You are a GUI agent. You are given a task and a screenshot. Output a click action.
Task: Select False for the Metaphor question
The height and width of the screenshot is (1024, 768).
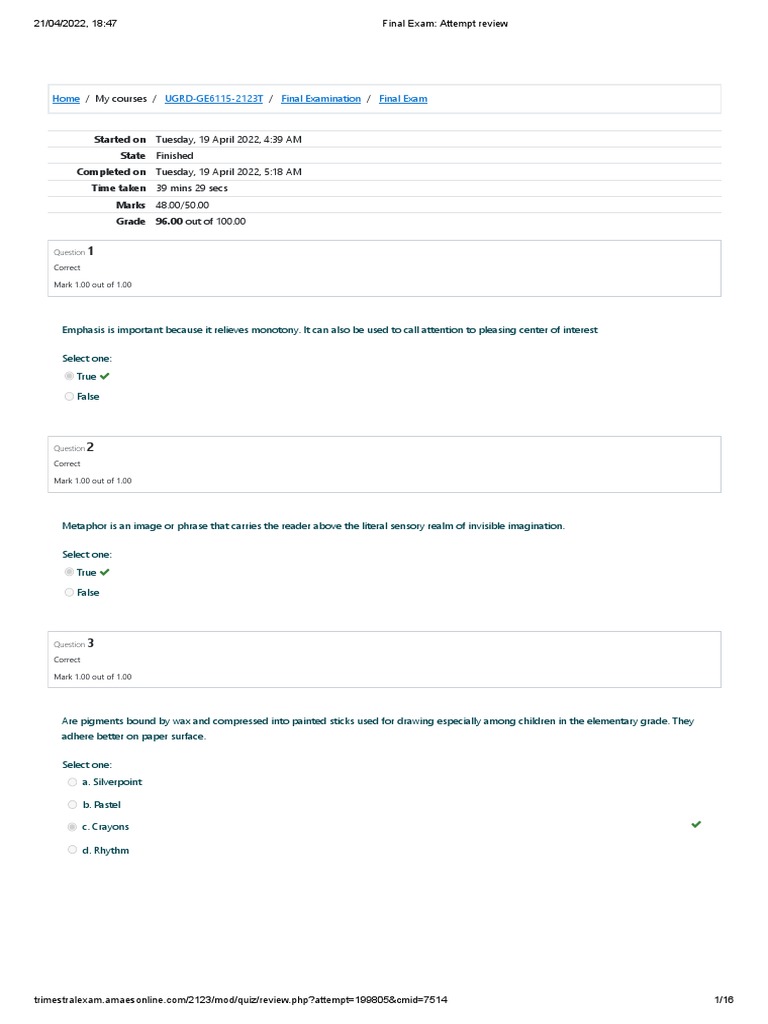click(x=69, y=593)
